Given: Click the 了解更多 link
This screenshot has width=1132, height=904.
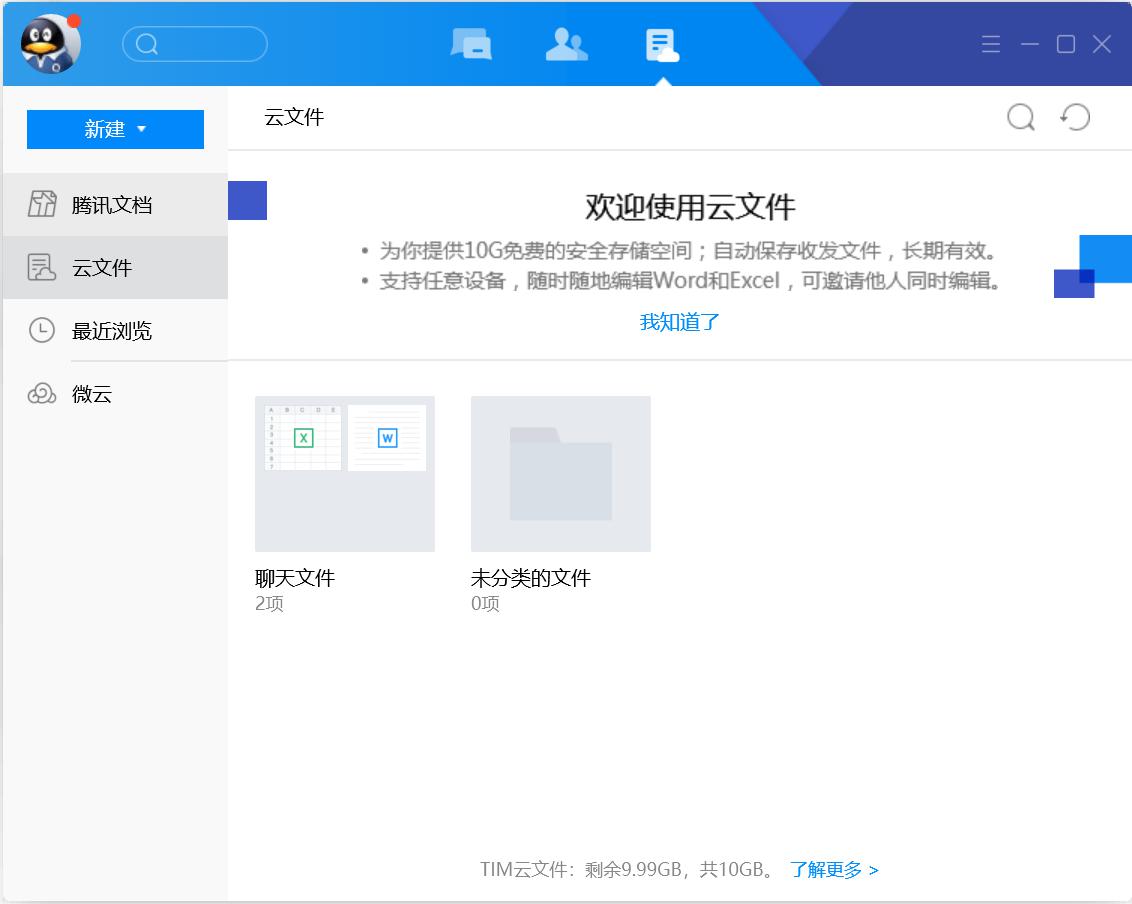Looking at the screenshot, I should coord(834,869).
